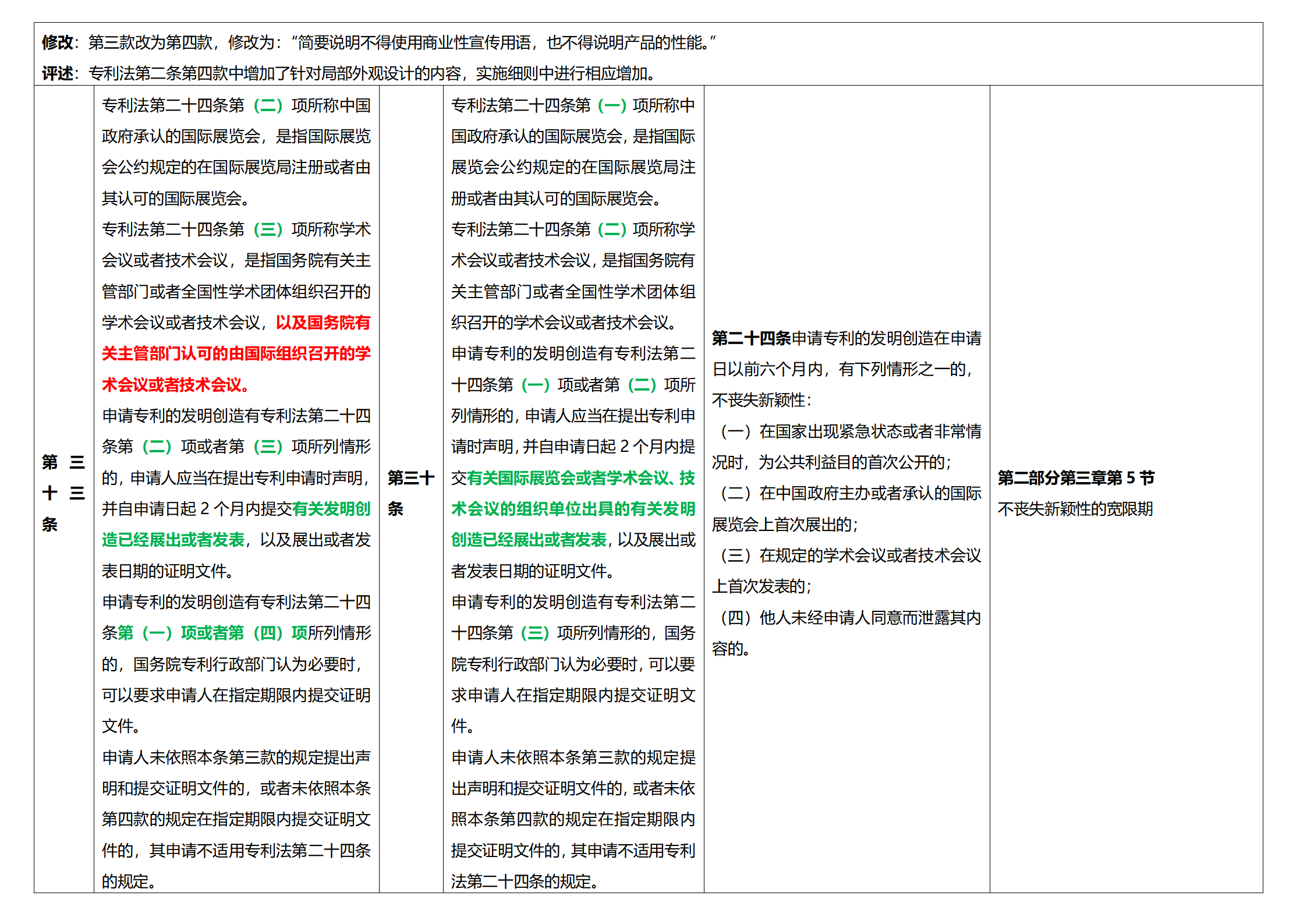Click line '（四）他人未经申请人同意而泄露其内'
Screen dimensions: 1307x924
847,618
